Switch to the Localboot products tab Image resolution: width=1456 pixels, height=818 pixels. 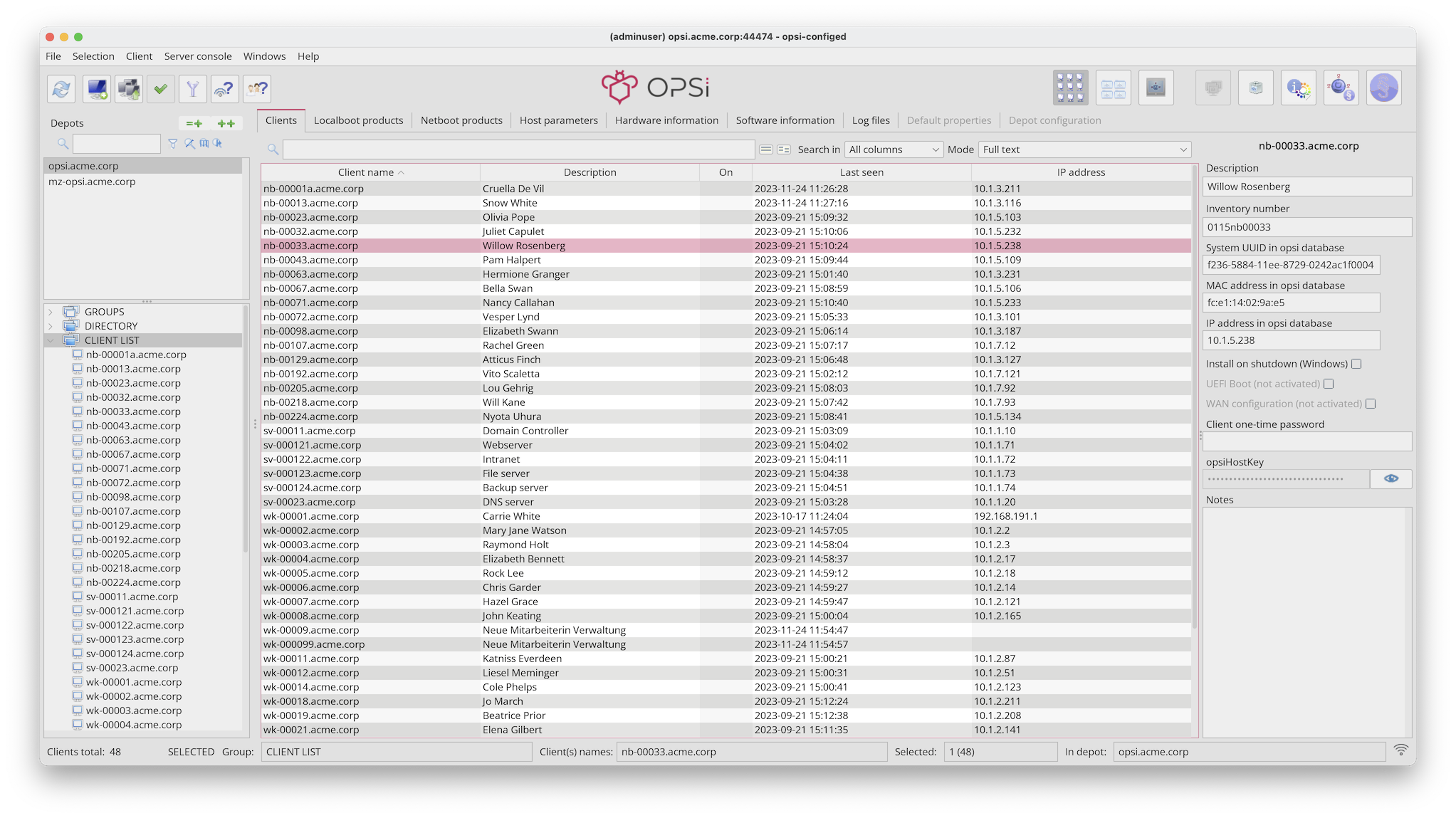click(358, 120)
